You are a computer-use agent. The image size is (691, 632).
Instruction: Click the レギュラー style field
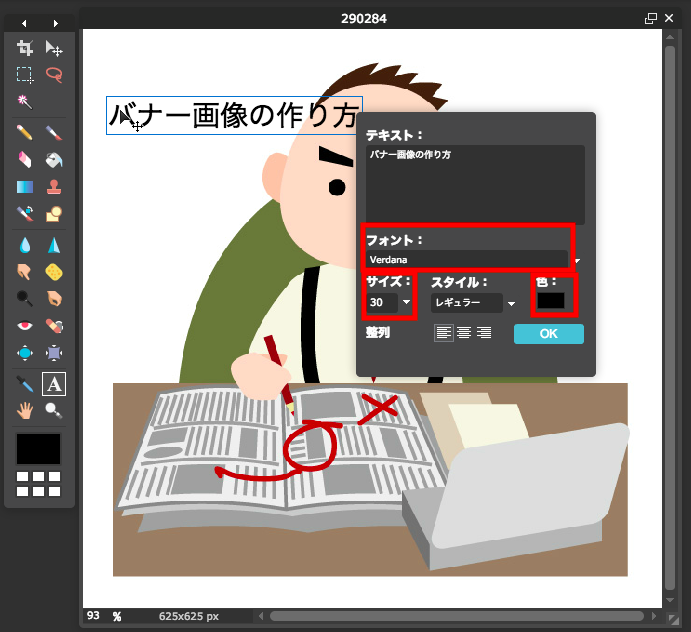tap(467, 303)
